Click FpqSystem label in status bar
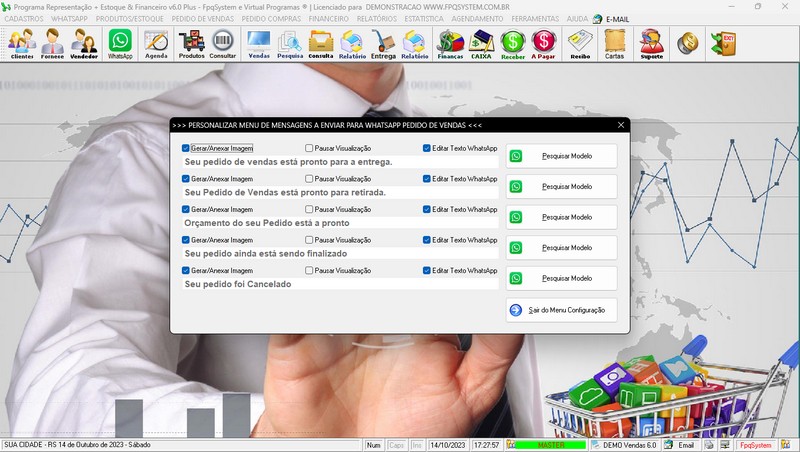Screen dimensions: 800x452 pyautogui.click(x=756, y=445)
